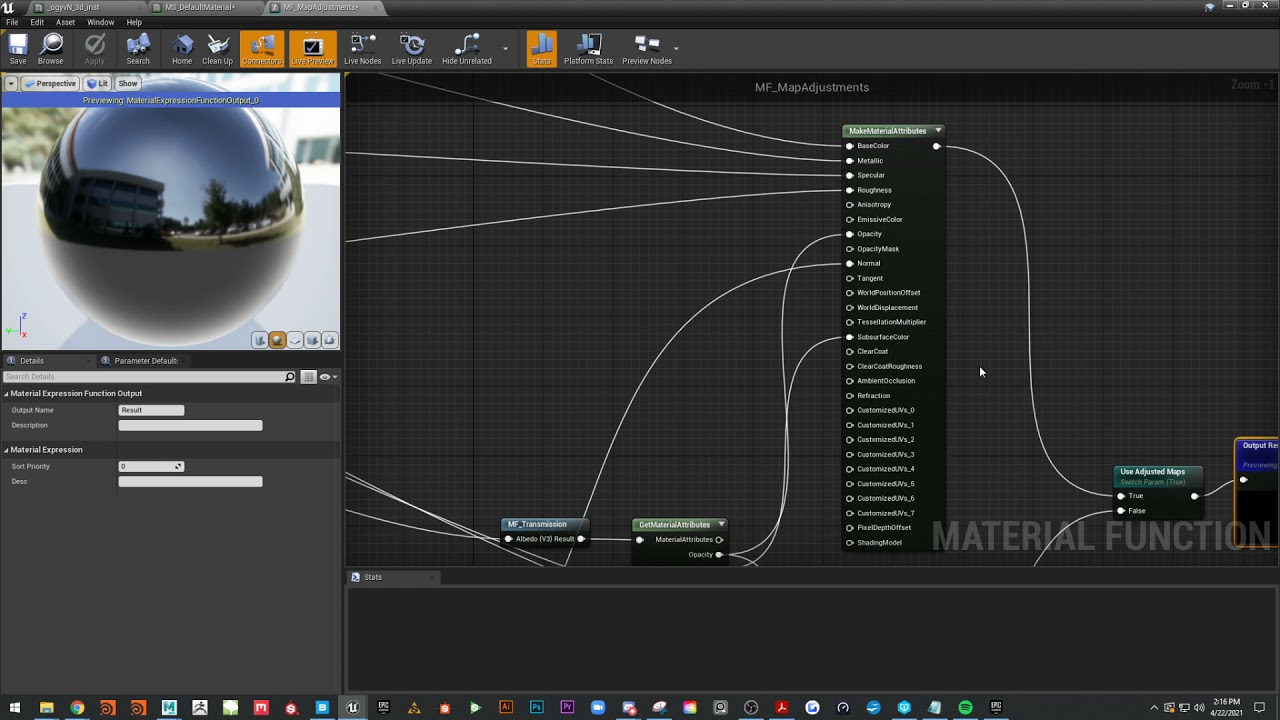Collapse the Material Expression Function Output section
Viewport: 1280px width, 720px height.
pyautogui.click(x=6, y=394)
